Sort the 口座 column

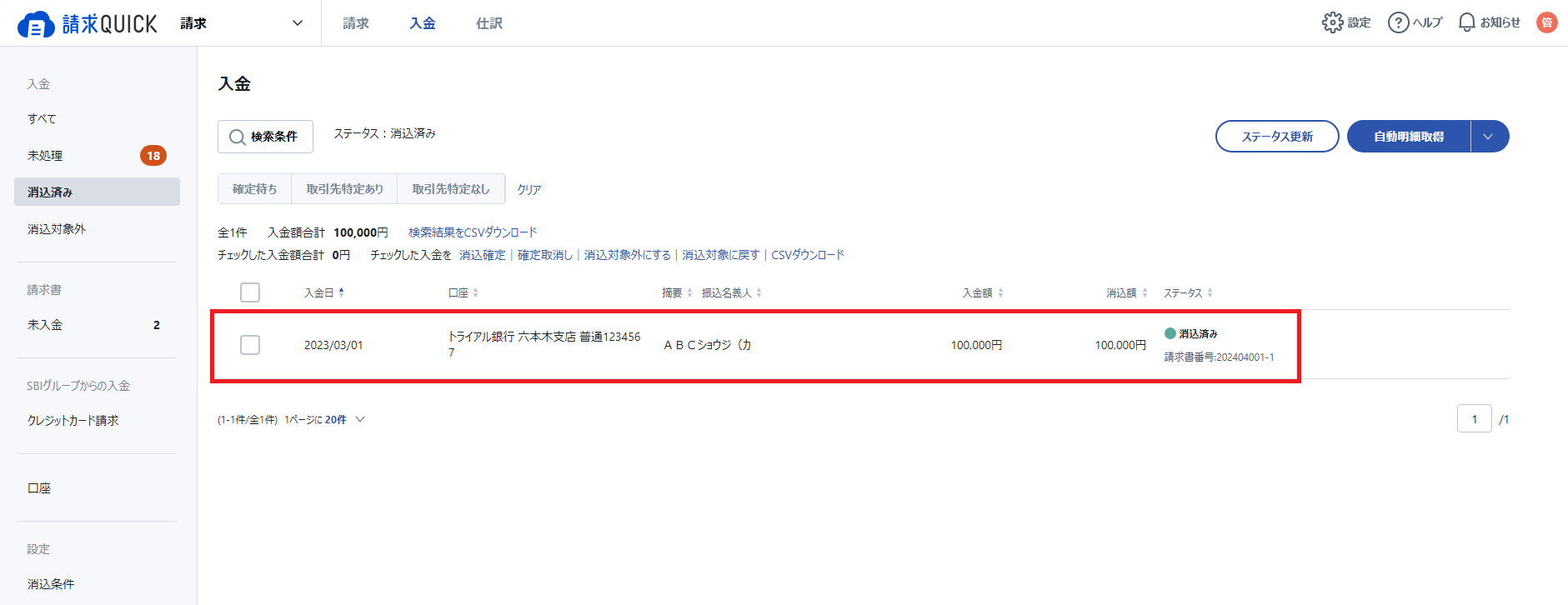475,292
